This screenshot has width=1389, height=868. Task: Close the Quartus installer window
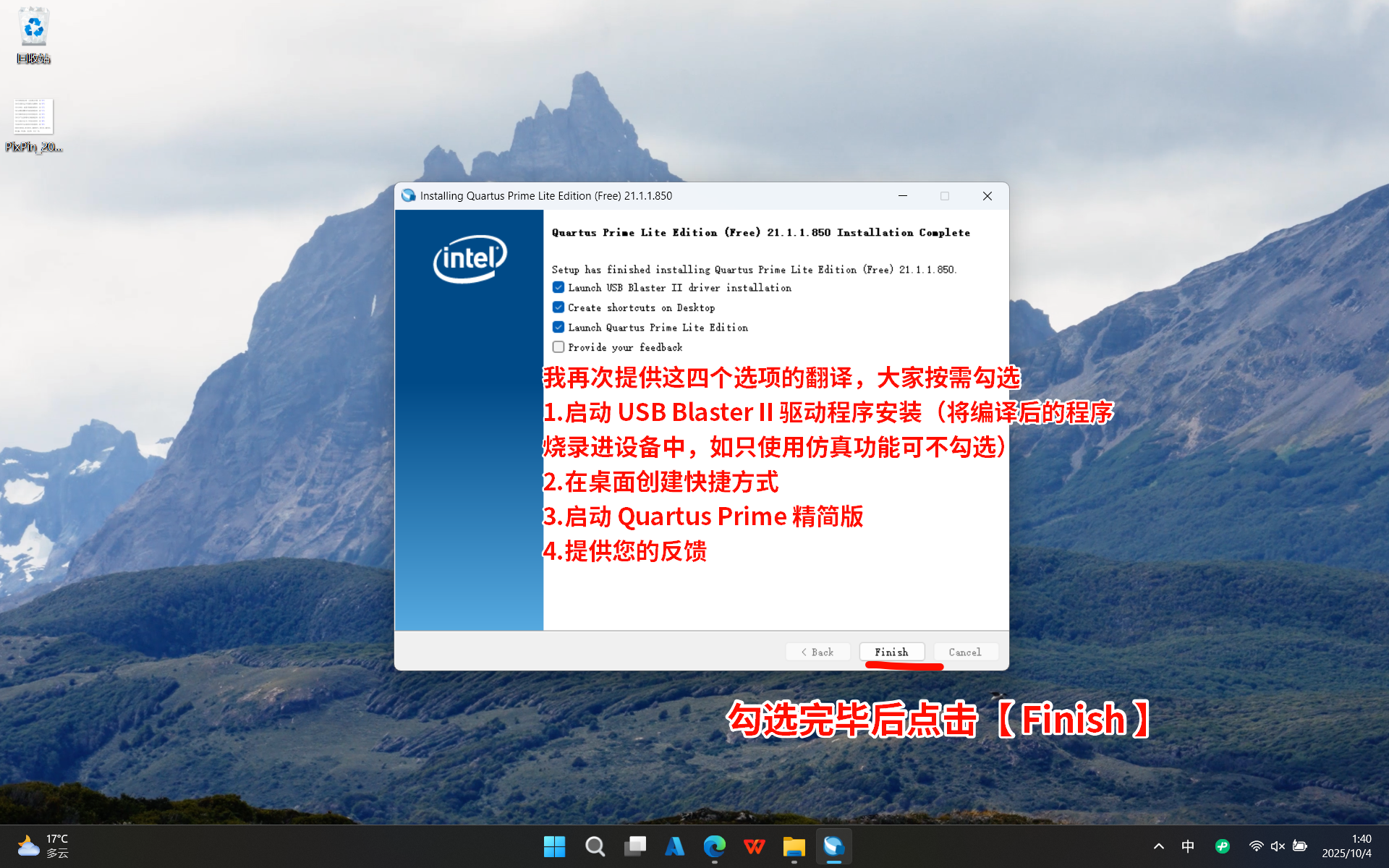pyautogui.click(x=987, y=196)
